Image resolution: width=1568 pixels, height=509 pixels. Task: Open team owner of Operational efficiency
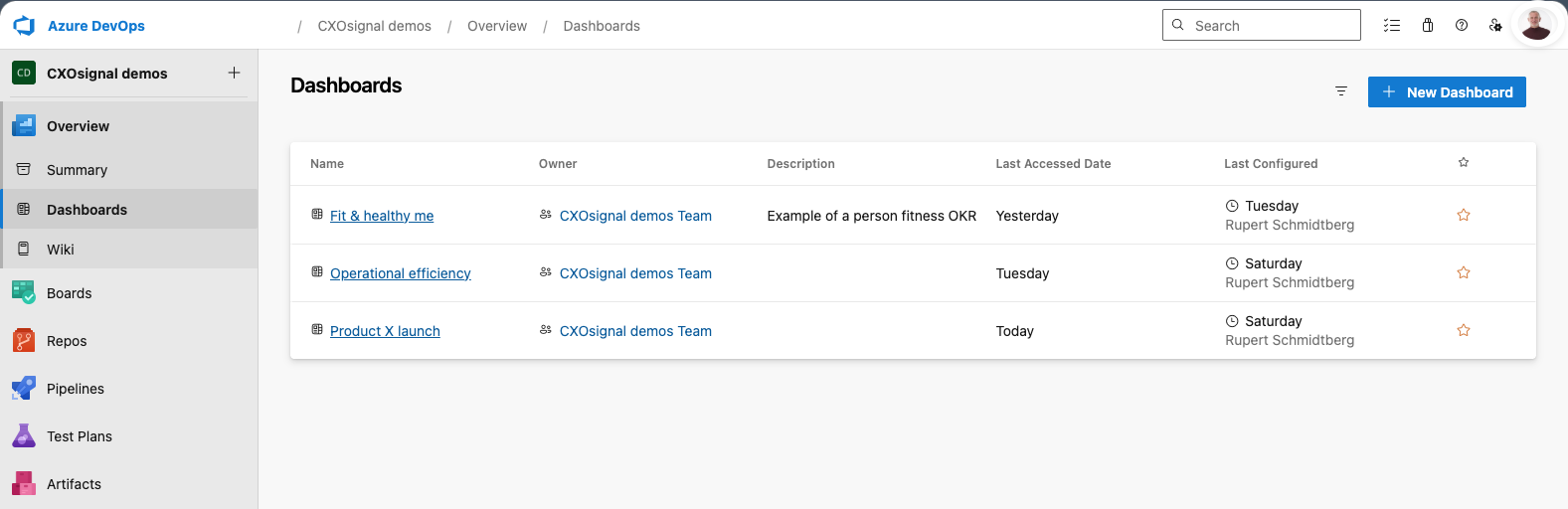click(635, 273)
